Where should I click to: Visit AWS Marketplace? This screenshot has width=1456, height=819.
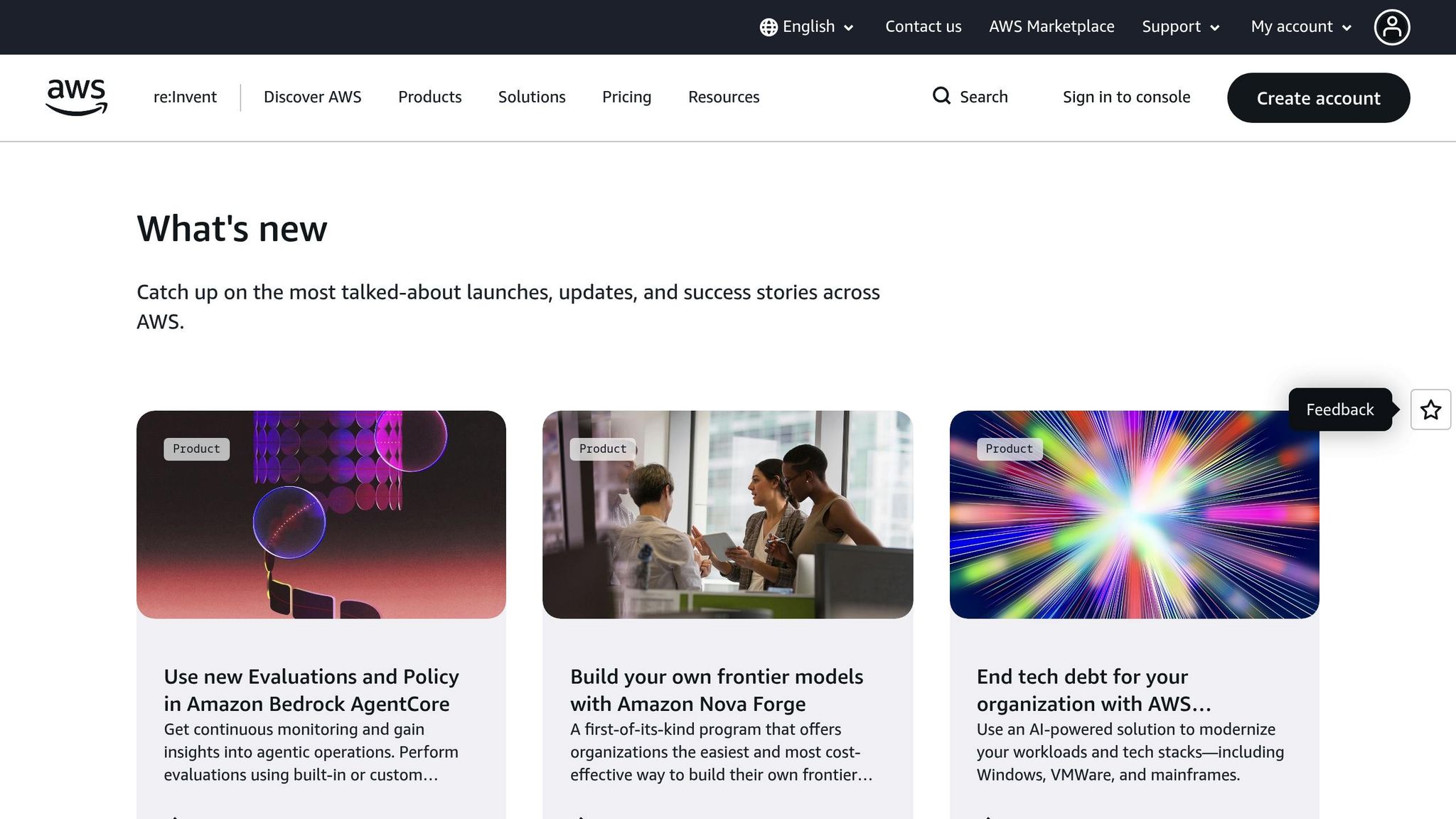[1051, 26]
